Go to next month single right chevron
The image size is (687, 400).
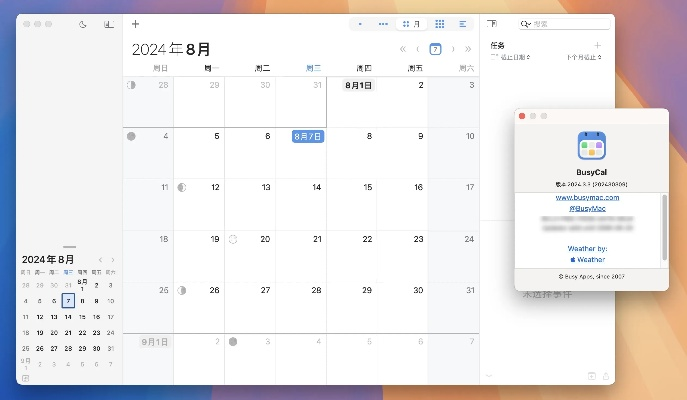453,49
